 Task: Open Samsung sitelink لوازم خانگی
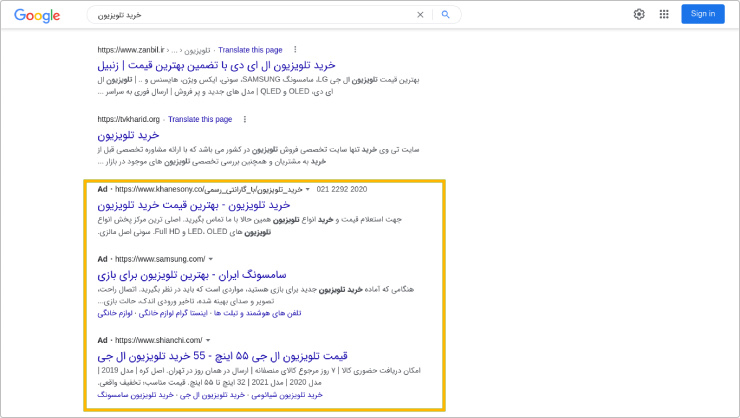pyautogui.click(x=115, y=313)
